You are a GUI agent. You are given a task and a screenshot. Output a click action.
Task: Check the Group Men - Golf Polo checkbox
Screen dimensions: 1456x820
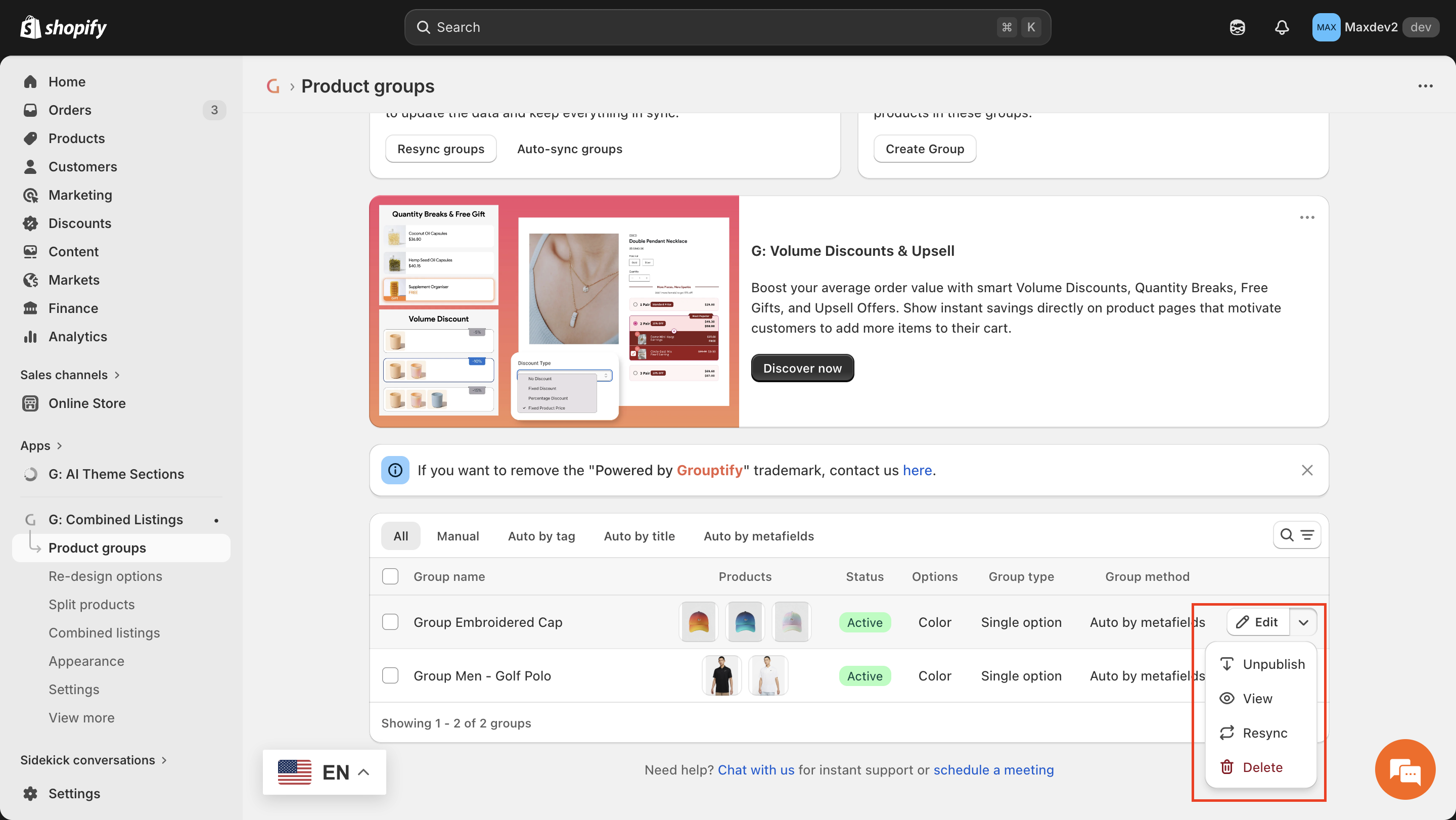[390, 675]
